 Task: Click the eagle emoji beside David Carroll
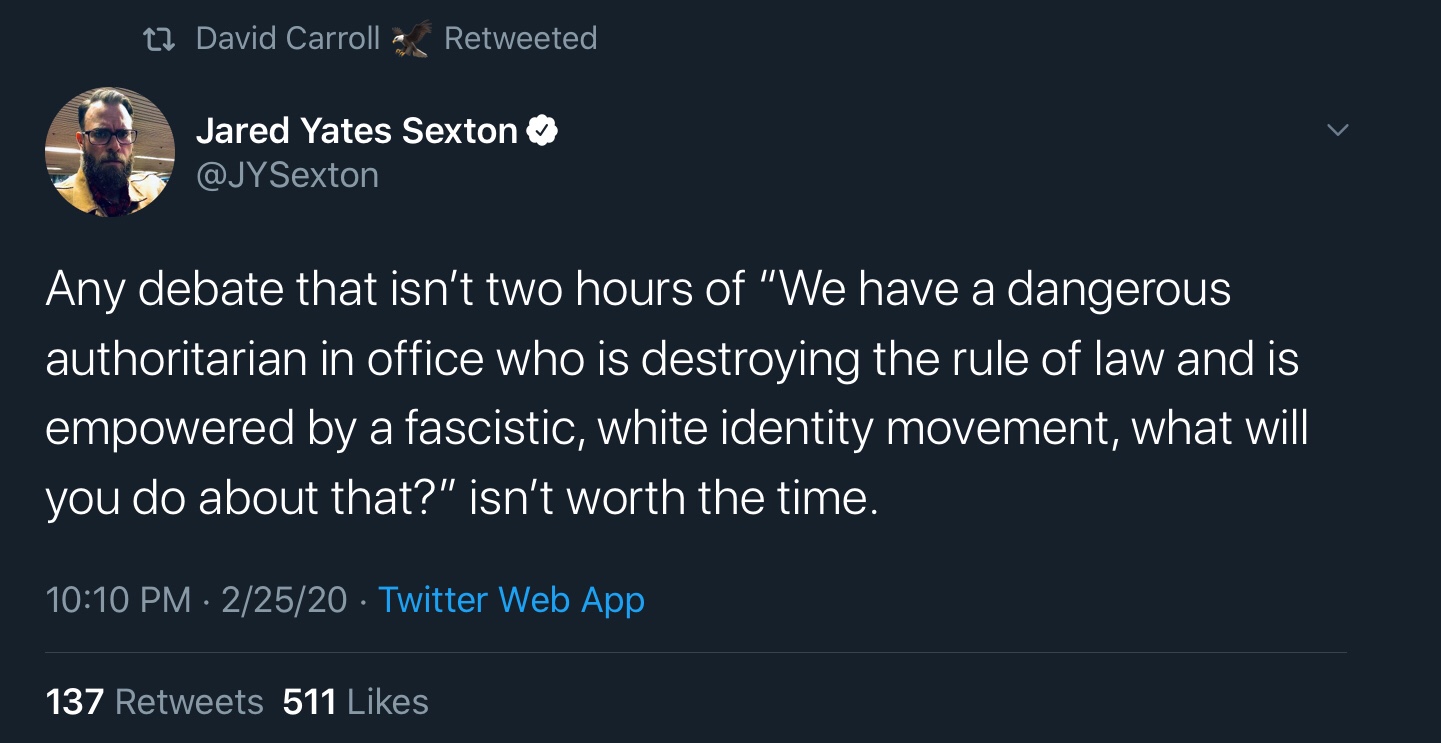click(x=411, y=39)
